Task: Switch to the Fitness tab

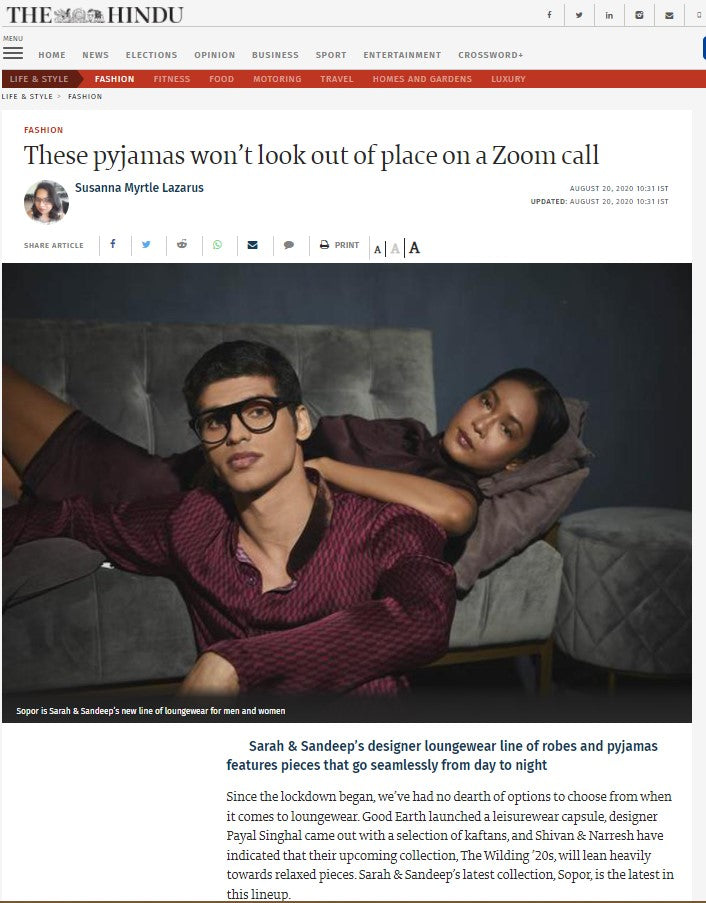Action: tap(172, 79)
